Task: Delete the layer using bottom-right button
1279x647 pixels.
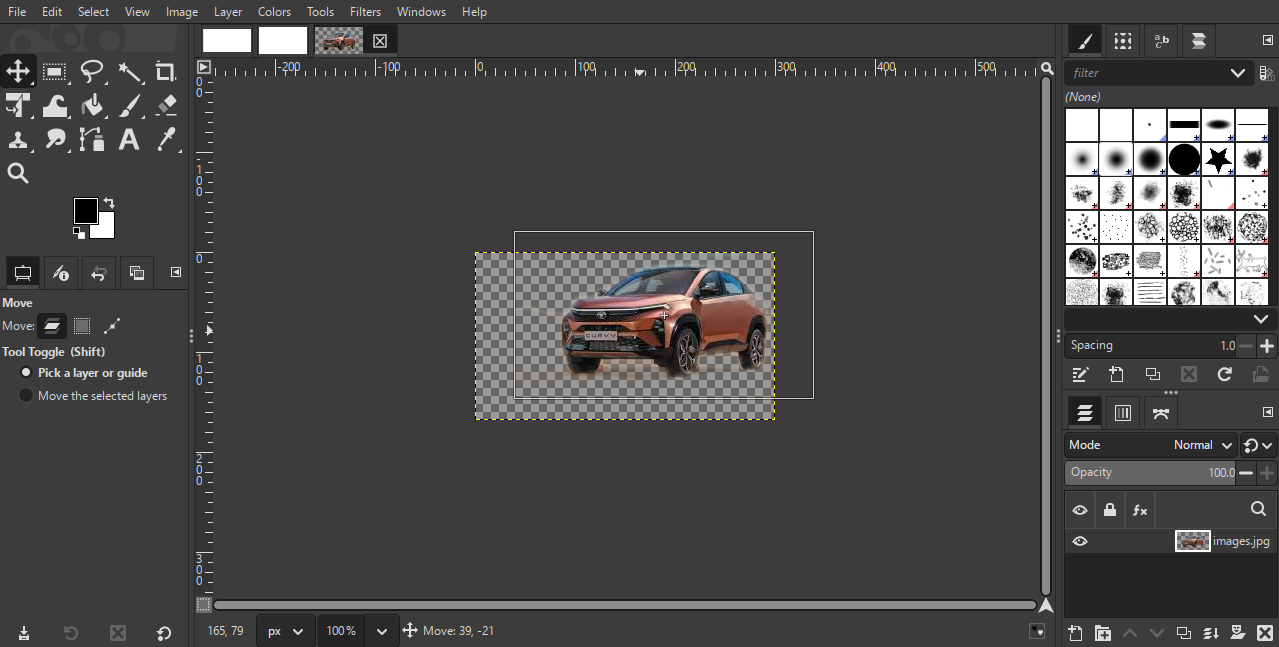Action: [1264, 633]
